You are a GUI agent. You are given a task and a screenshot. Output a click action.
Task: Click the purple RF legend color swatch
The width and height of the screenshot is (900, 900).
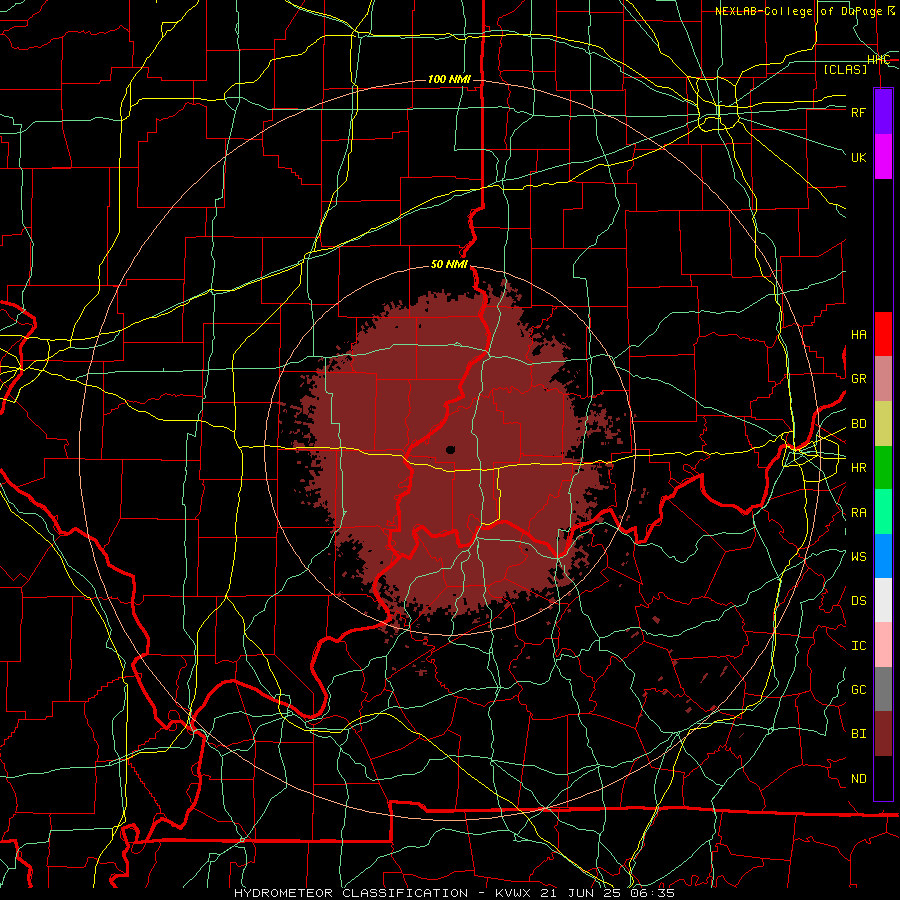tap(883, 112)
